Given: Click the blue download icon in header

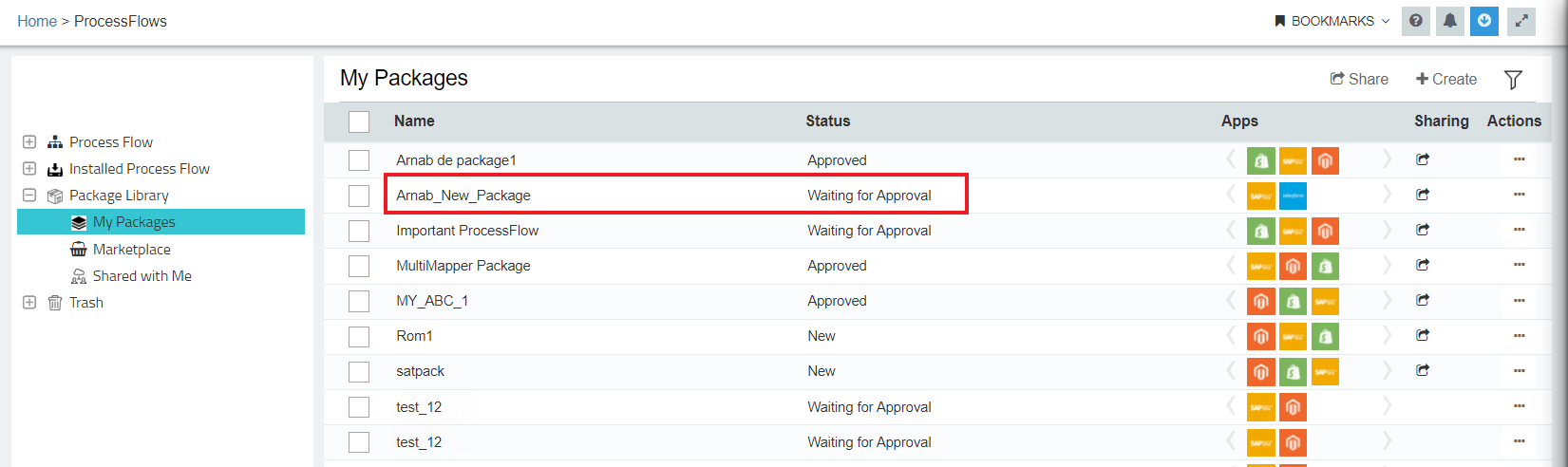Looking at the screenshot, I should (x=1484, y=21).
